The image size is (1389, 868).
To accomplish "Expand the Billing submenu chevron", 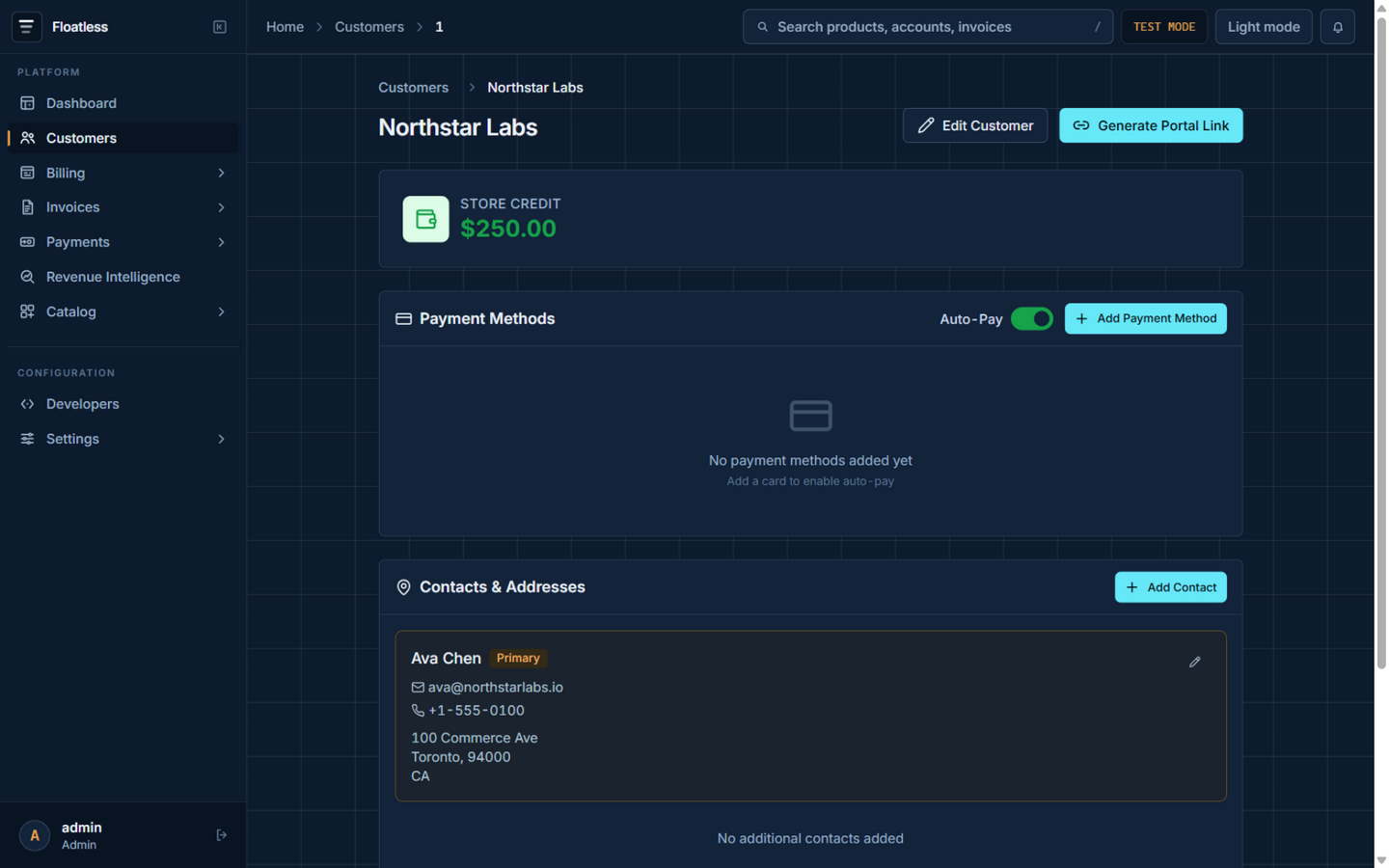I will tap(221, 173).
